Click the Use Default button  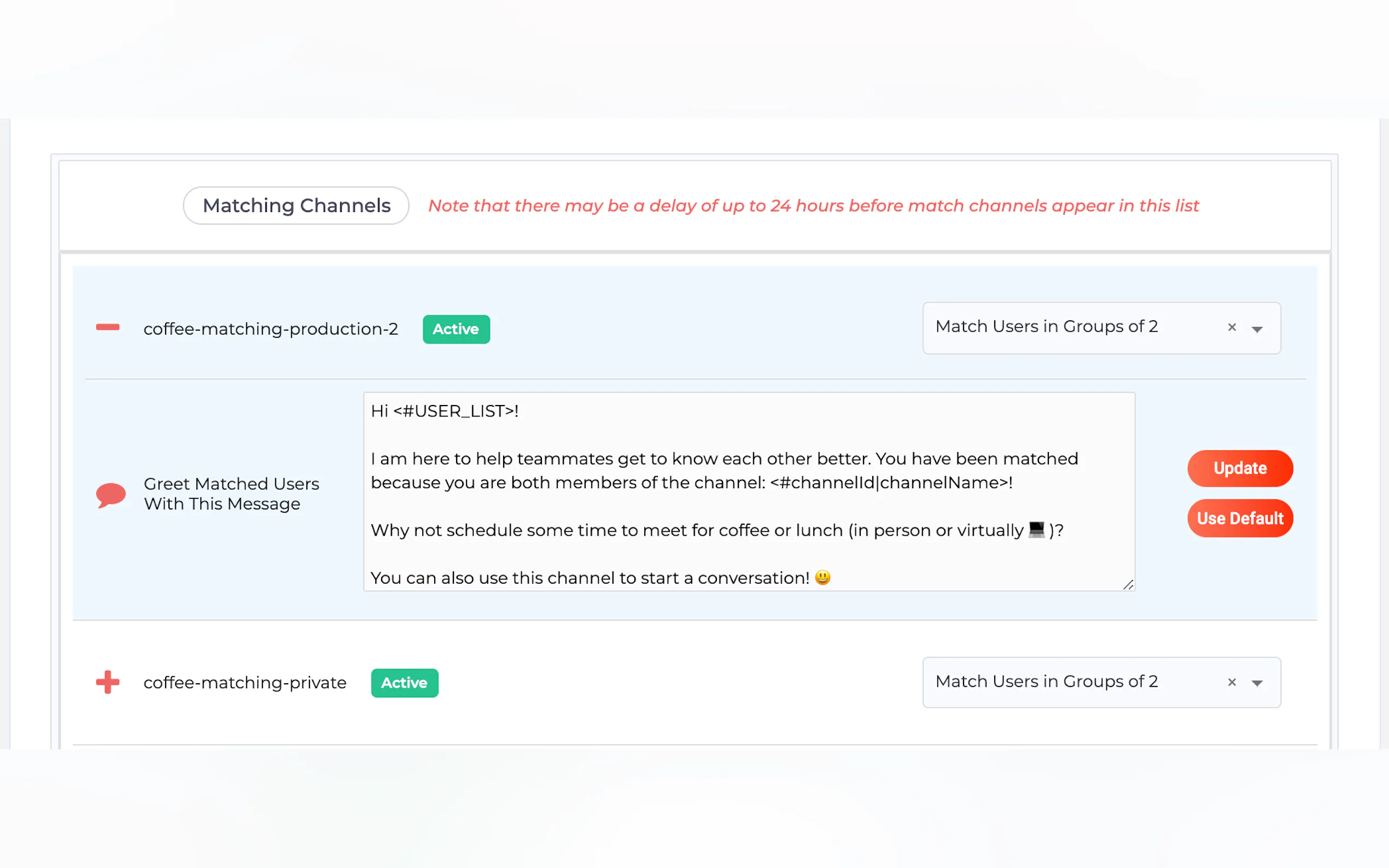point(1240,518)
